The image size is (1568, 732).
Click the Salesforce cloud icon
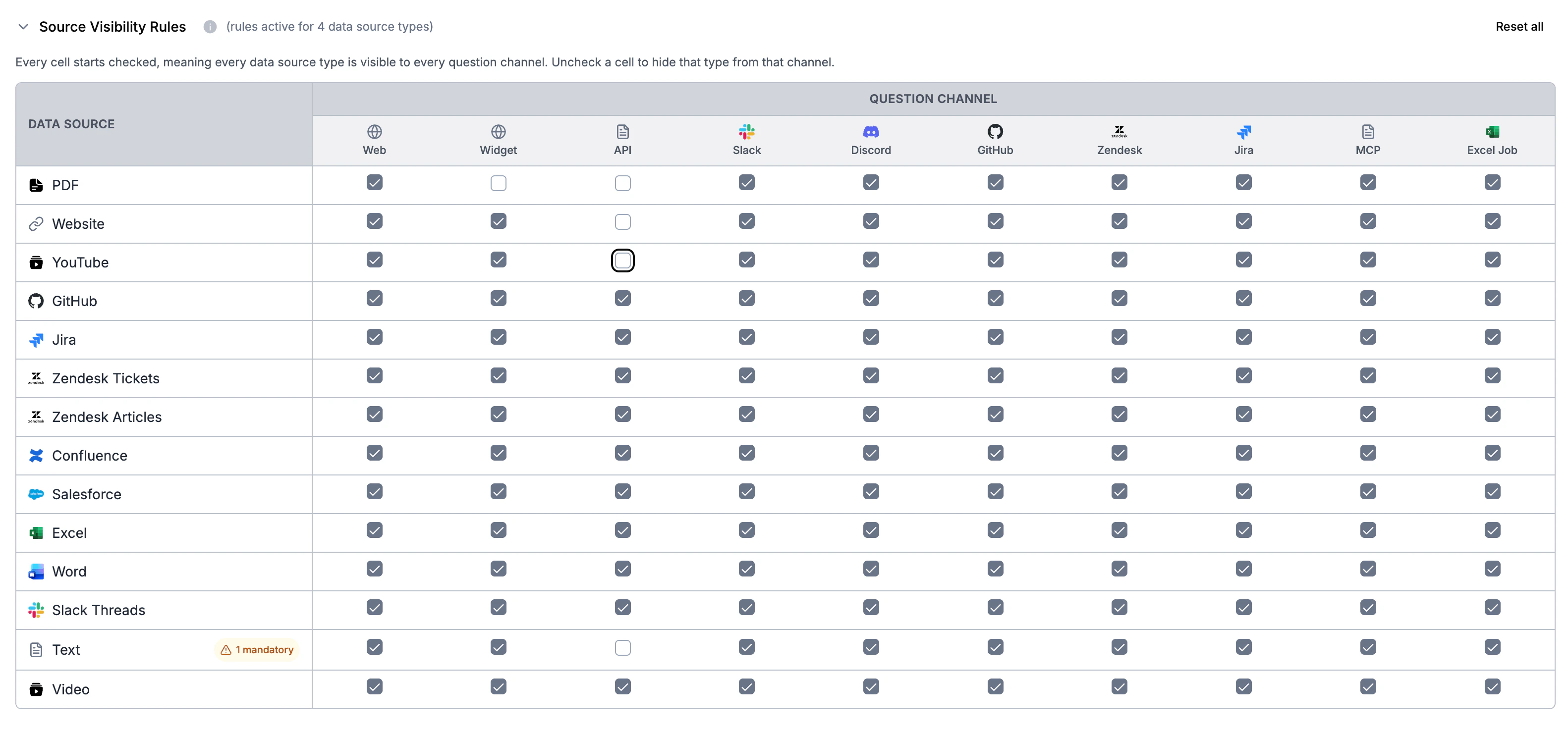(36, 495)
